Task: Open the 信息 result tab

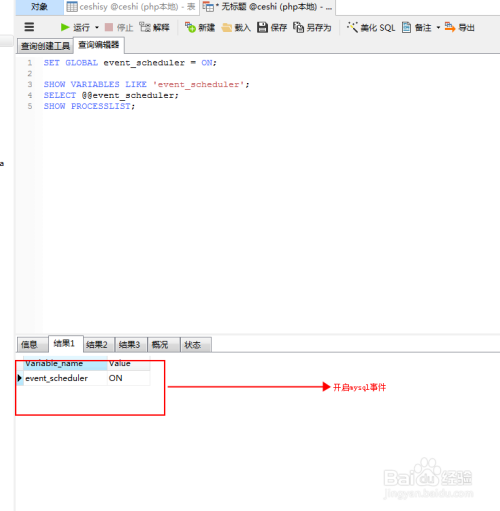Action: pyautogui.click(x=32, y=344)
